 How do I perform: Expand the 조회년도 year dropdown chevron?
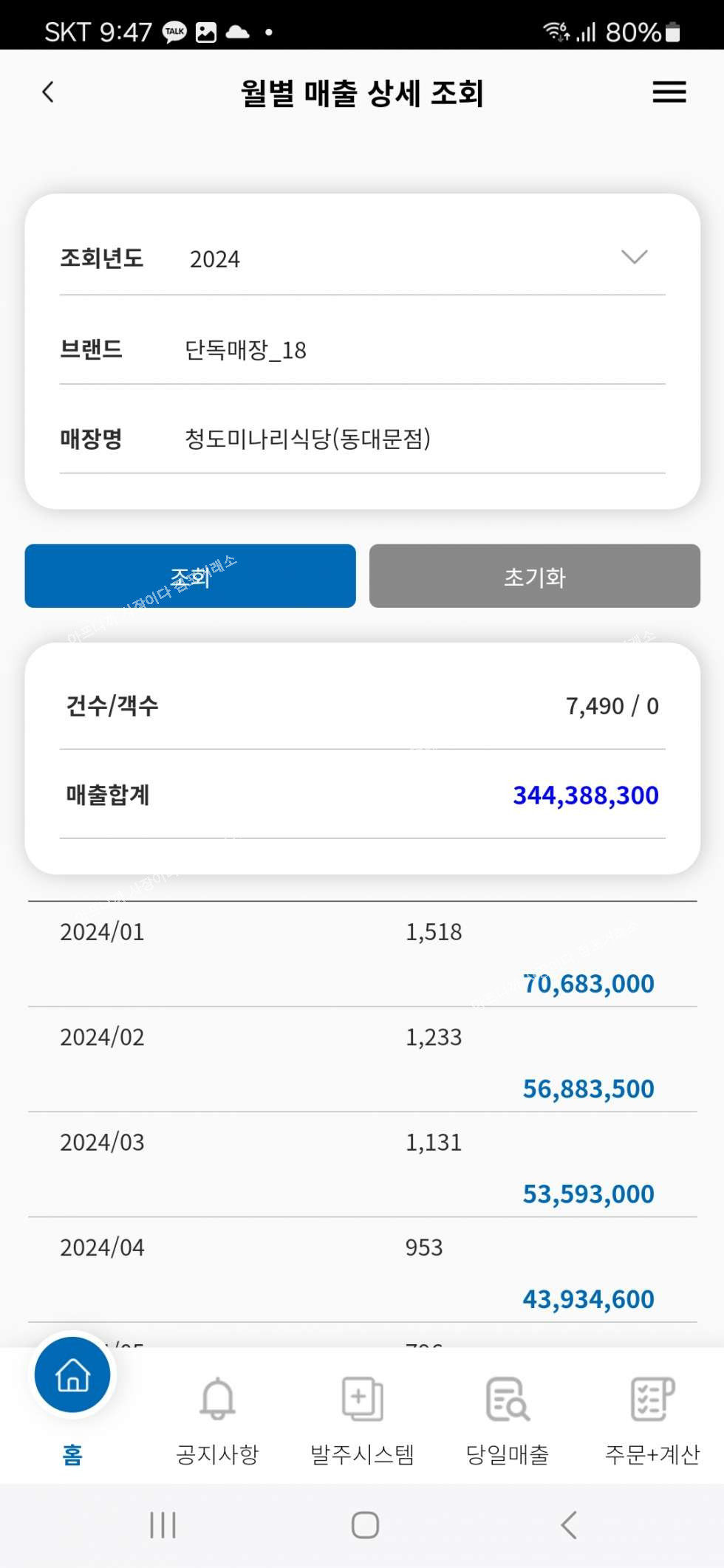(634, 257)
